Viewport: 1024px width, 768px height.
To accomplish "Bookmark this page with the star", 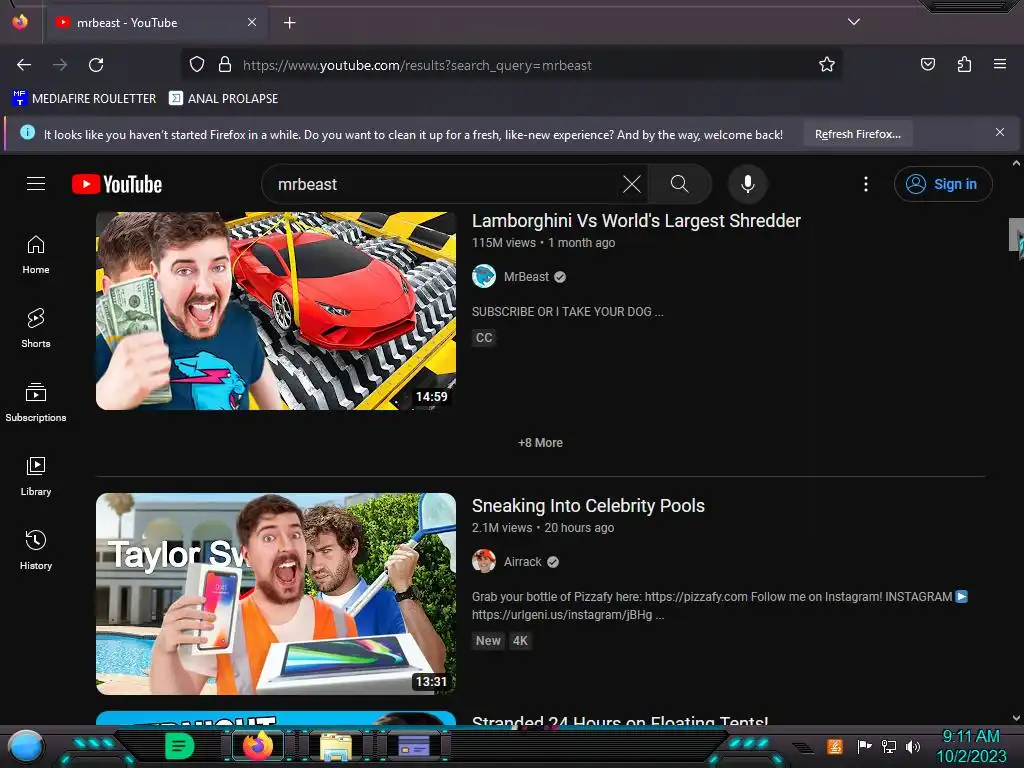I will tap(827, 65).
